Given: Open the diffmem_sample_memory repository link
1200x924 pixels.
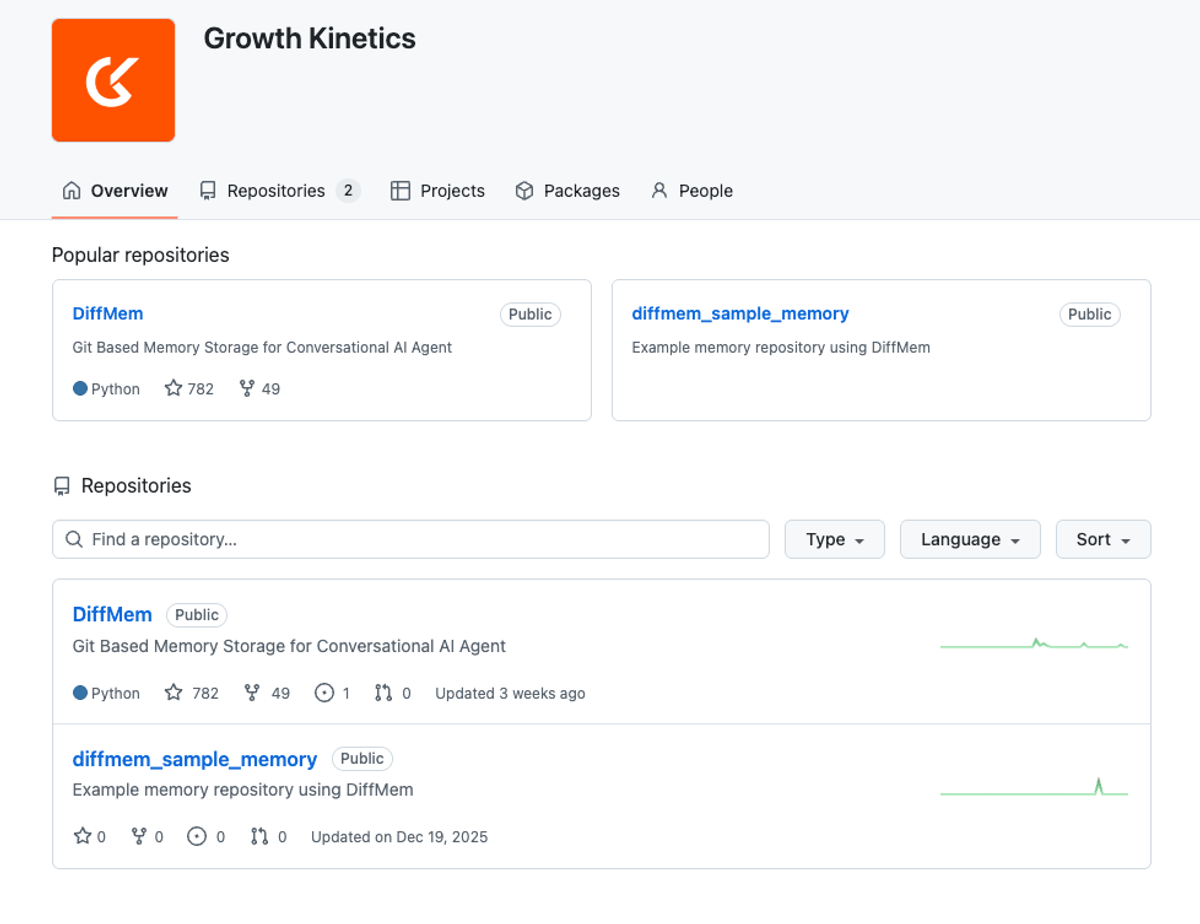Looking at the screenshot, I should tap(194, 758).
